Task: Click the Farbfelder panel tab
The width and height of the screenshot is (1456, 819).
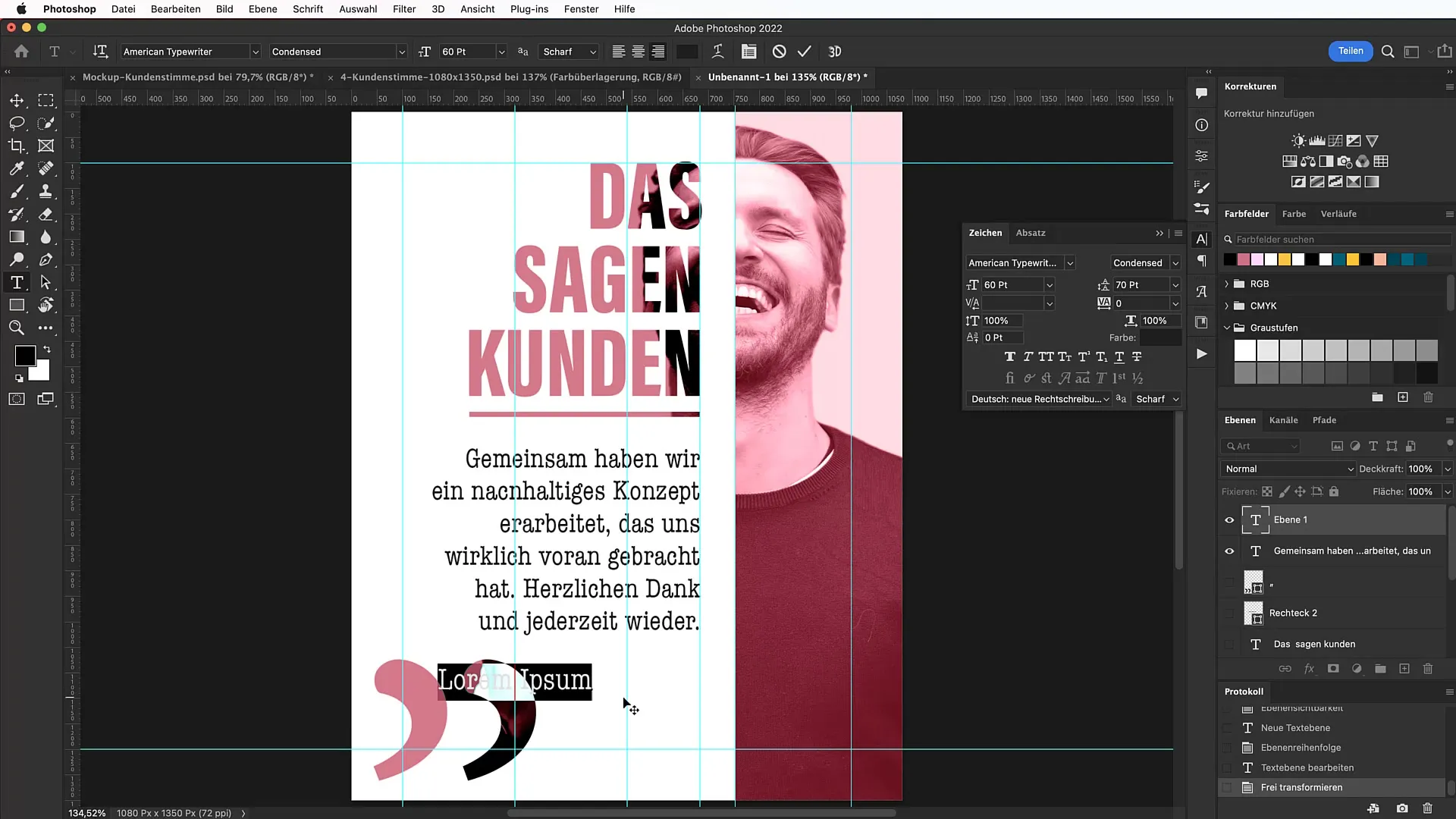Action: [x=1248, y=213]
